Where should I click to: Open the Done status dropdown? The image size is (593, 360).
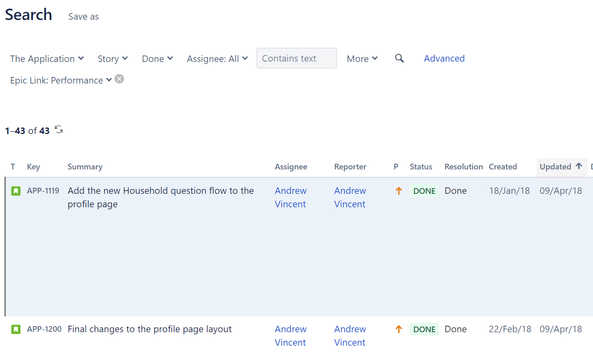[x=157, y=59]
